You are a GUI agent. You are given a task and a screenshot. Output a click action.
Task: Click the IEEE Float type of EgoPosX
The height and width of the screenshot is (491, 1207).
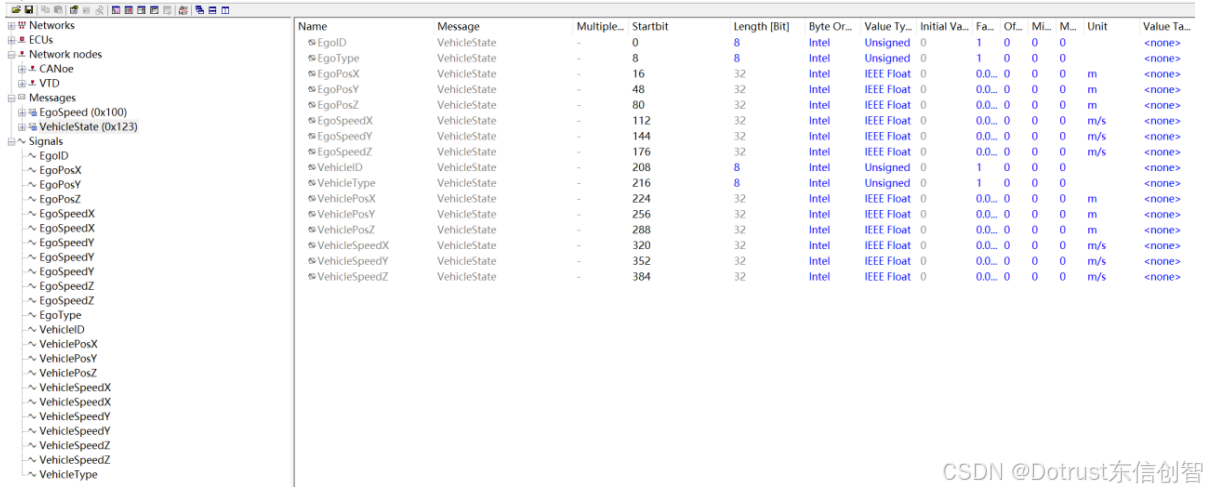887,74
